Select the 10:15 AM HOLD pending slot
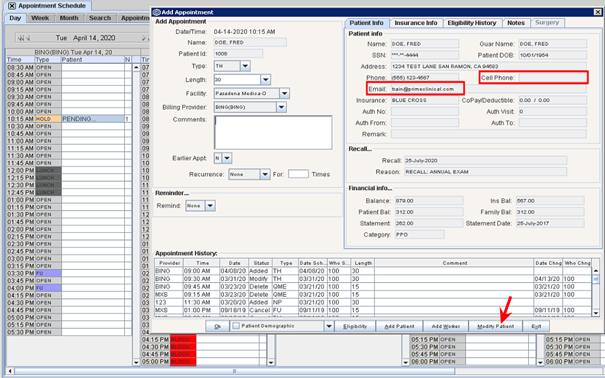 (69, 119)
